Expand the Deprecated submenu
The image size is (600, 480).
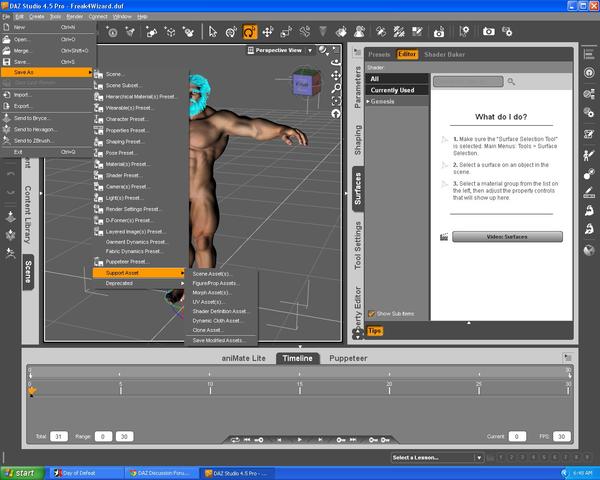pyautogui.click(x=139, y=283)
